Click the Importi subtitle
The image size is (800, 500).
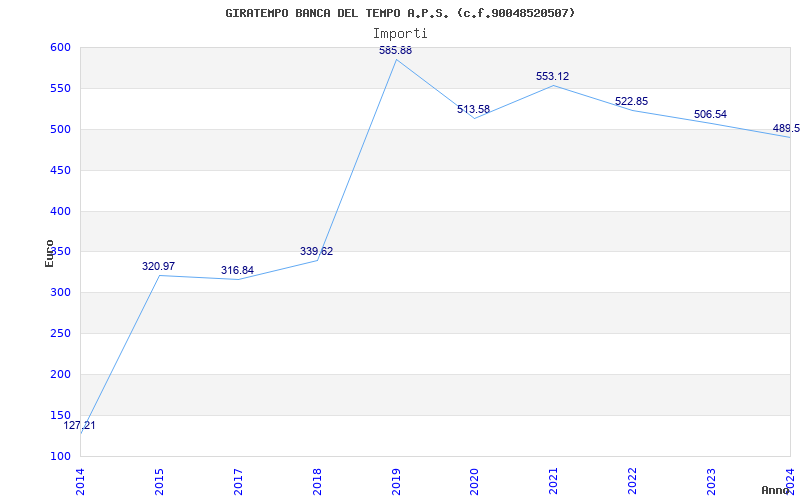[400, 34]
